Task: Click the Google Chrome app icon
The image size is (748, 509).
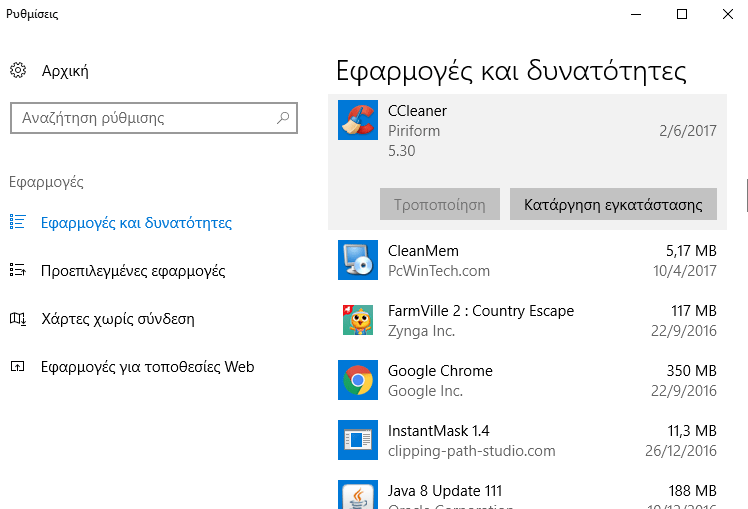Action: click(358, 380)
